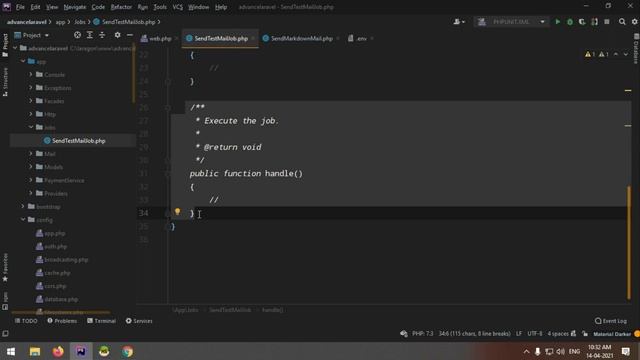Open the Terminal tool window
The image size is (640, 360).
[x=101, y=321]
